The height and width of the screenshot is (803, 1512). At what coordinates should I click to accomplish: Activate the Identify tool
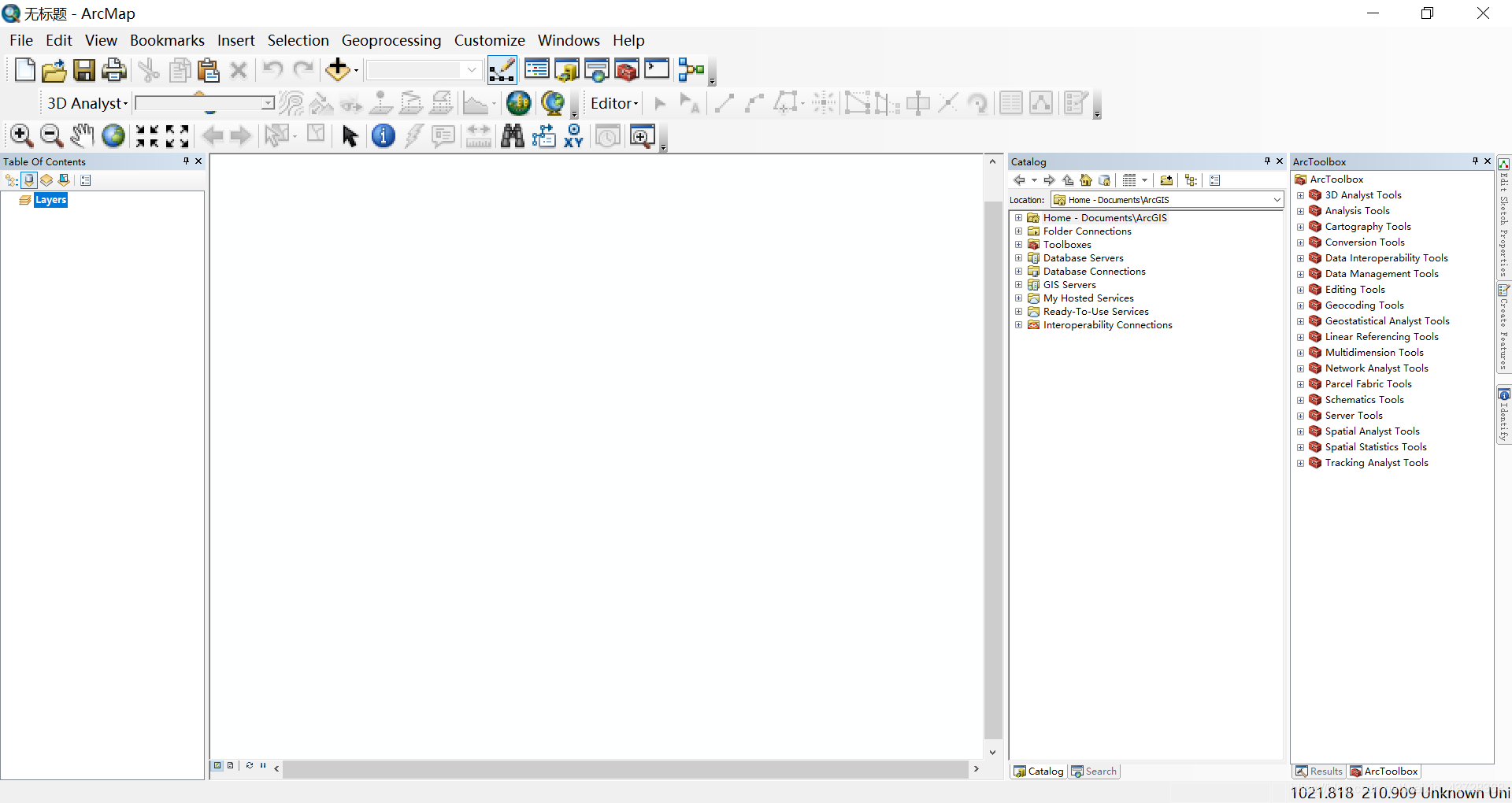[384, 135]
